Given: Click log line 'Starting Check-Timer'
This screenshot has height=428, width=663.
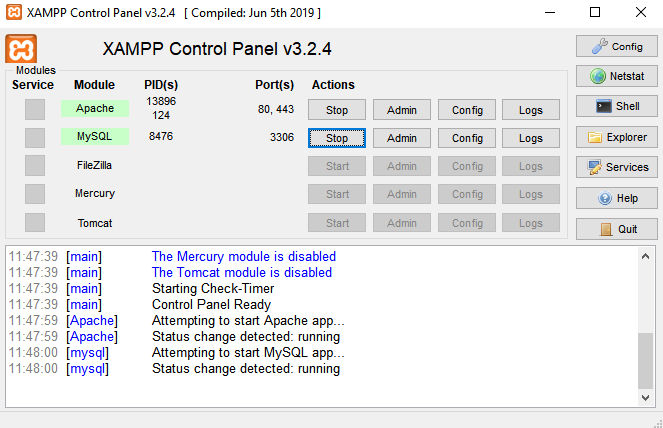Looking at the screenshot, I should coord(213,288).
